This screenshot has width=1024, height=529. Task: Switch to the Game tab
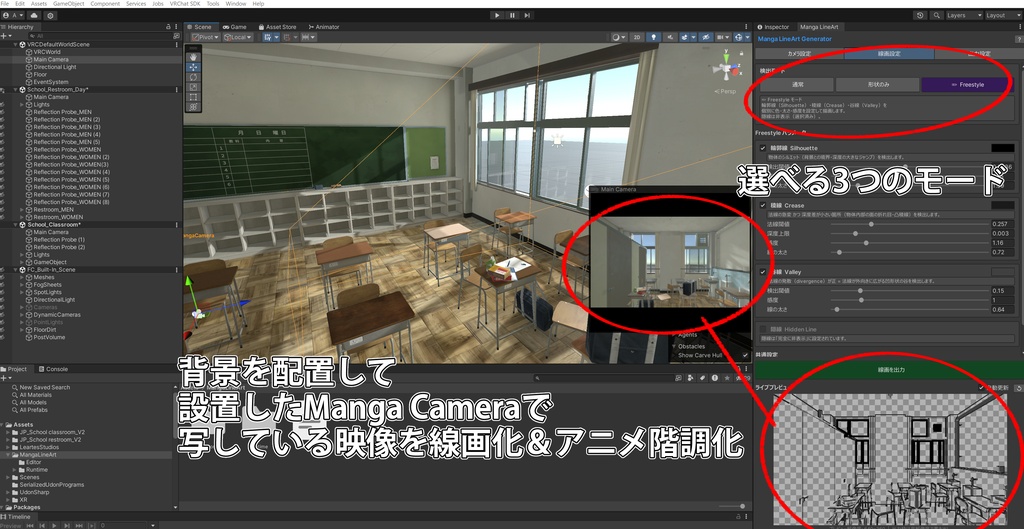coord(234,27)
